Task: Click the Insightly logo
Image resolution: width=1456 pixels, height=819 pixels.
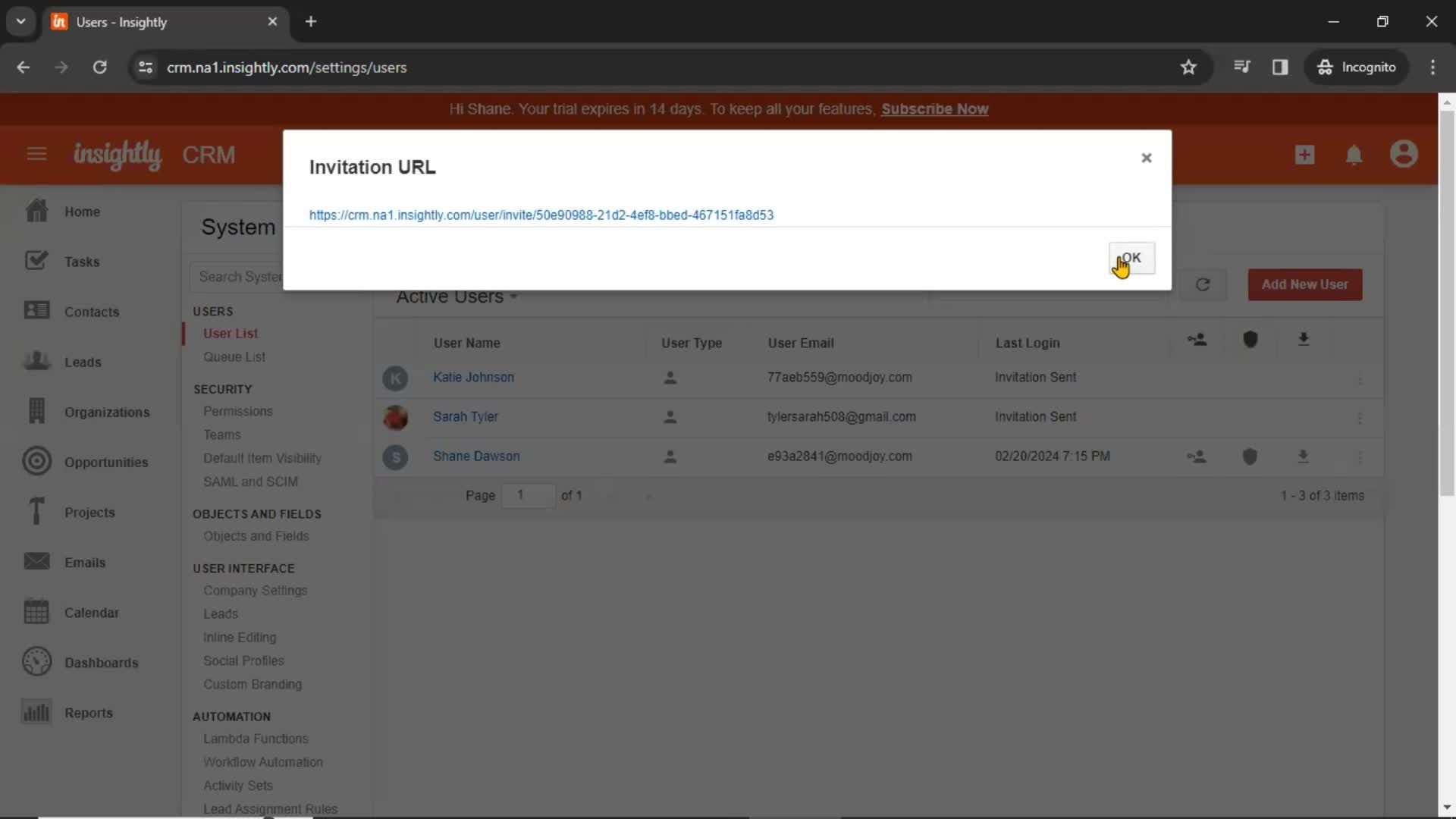Action: coord(117,155)
